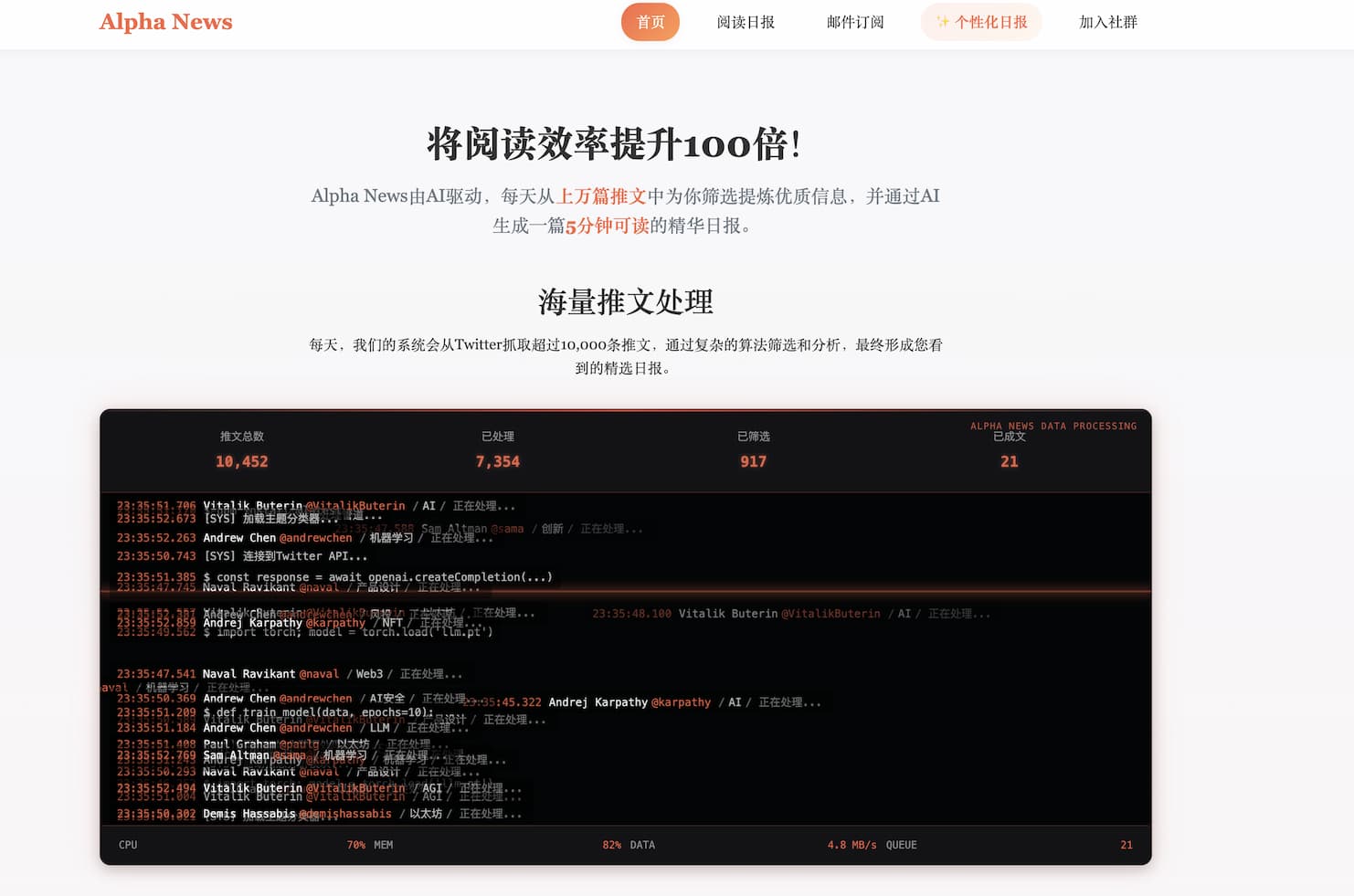
Task: Open the 首页 home tab
Action: tap(651, 22)
